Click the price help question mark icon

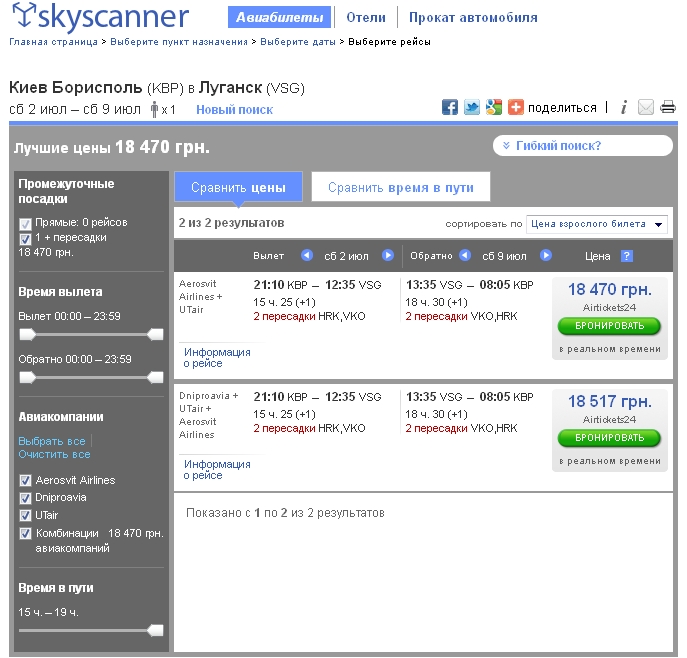pyautogui.click(x=627, y=256)
